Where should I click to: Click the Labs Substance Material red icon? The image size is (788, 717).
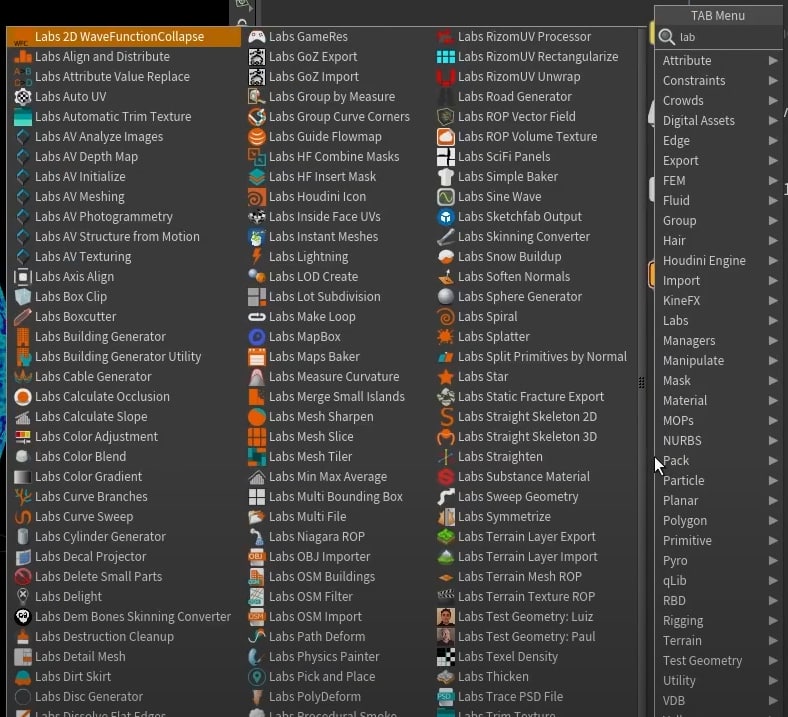(446, 477)
